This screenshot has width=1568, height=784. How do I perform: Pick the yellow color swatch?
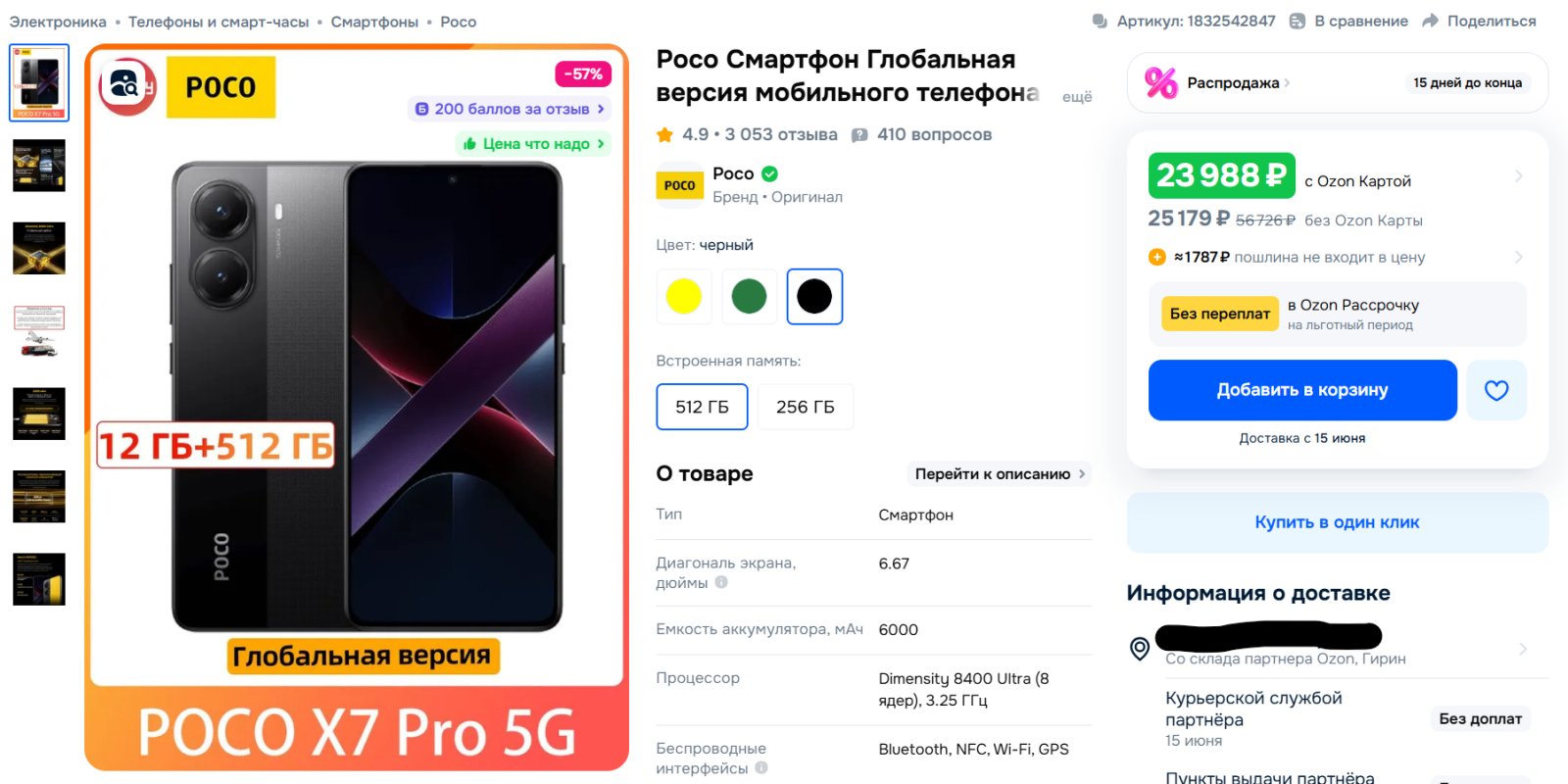tap(683, 296)
